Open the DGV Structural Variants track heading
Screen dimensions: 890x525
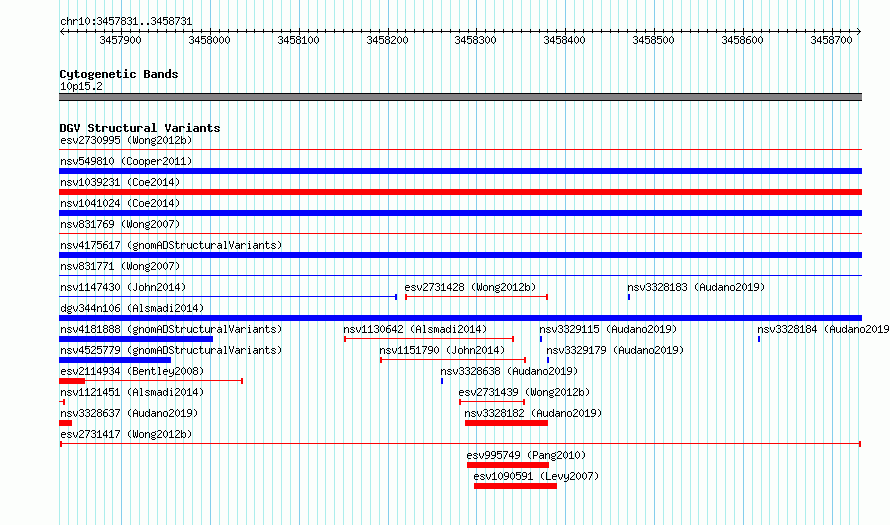pyautogui.click(x=140, y=128)
